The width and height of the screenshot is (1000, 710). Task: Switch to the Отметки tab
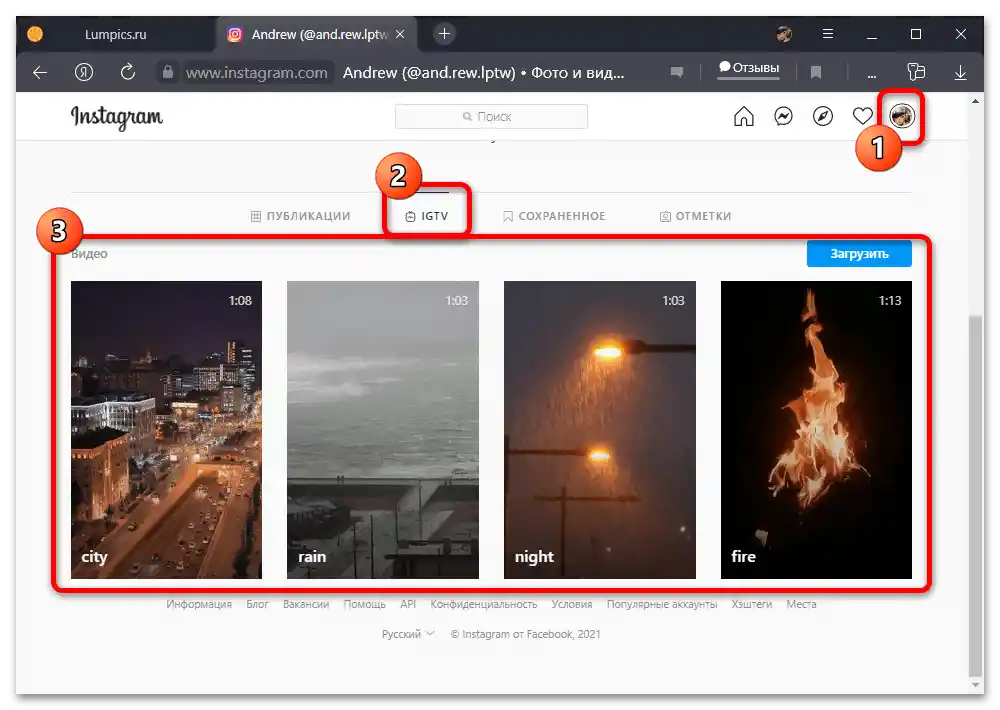click(695, 216)
